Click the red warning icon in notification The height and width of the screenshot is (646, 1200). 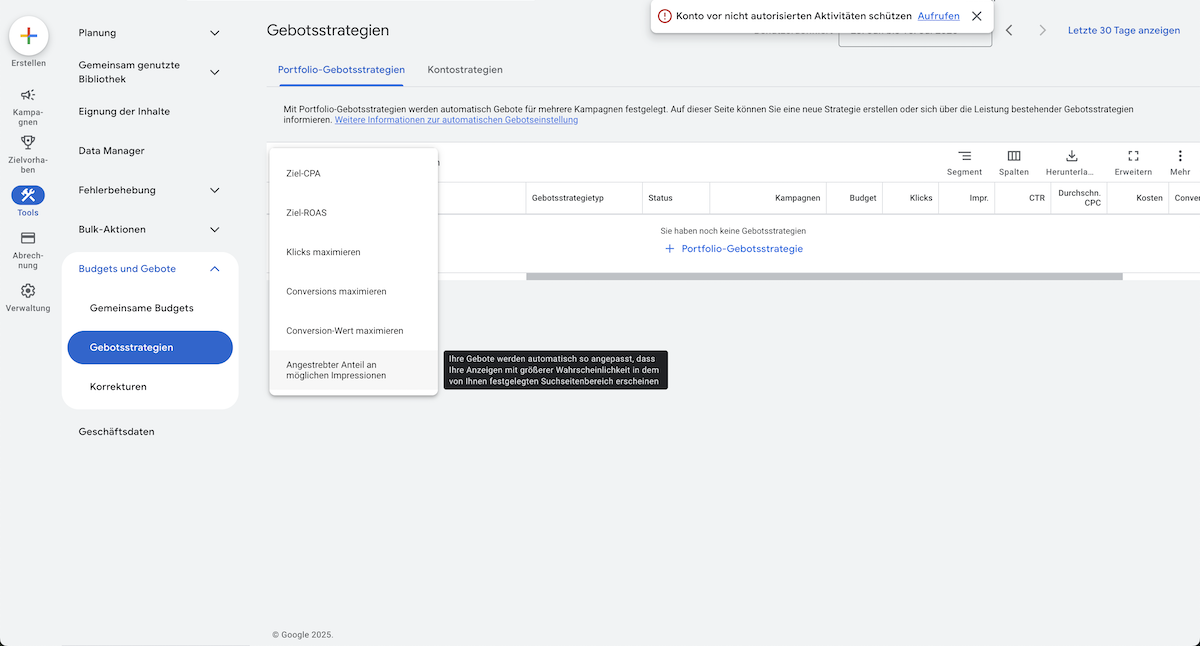tap(665, 16)
